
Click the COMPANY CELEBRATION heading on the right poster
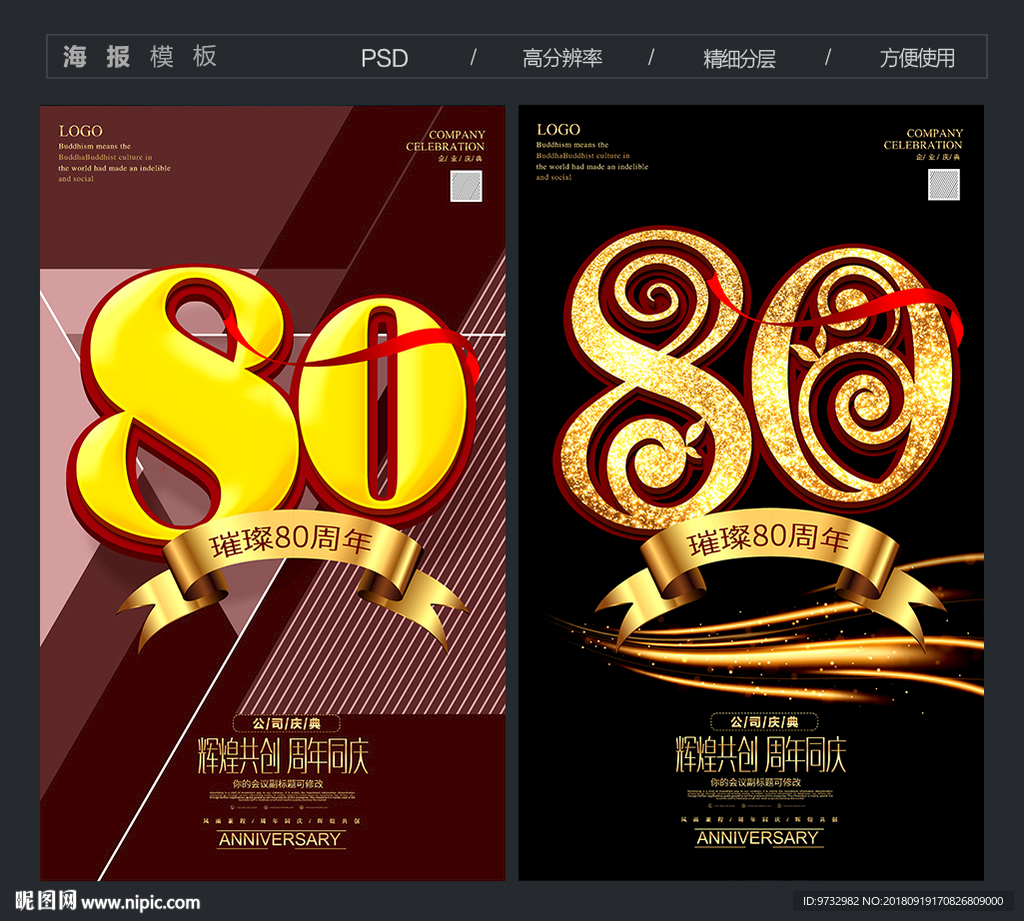click(934, 140)
